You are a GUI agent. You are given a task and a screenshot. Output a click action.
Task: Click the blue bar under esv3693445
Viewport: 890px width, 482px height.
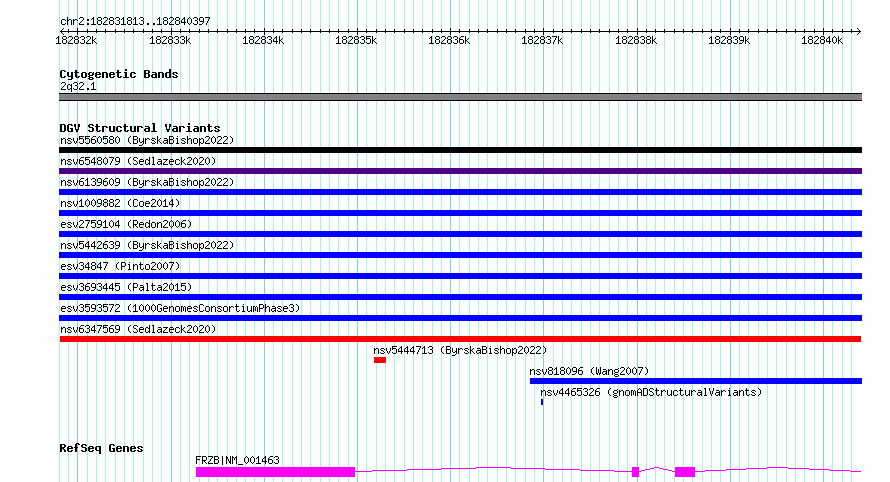[460, 297]
